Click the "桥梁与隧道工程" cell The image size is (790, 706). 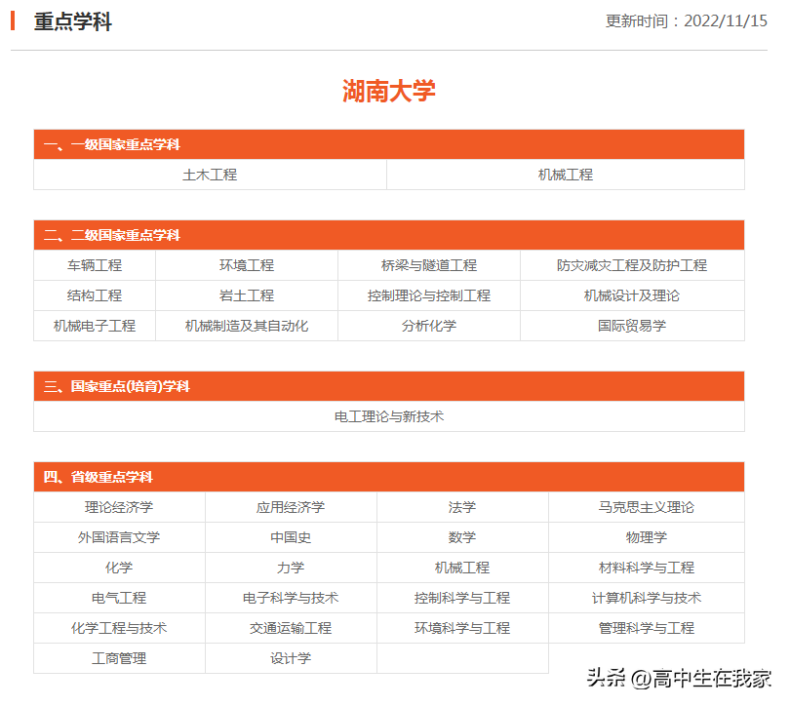click(429, 266)
